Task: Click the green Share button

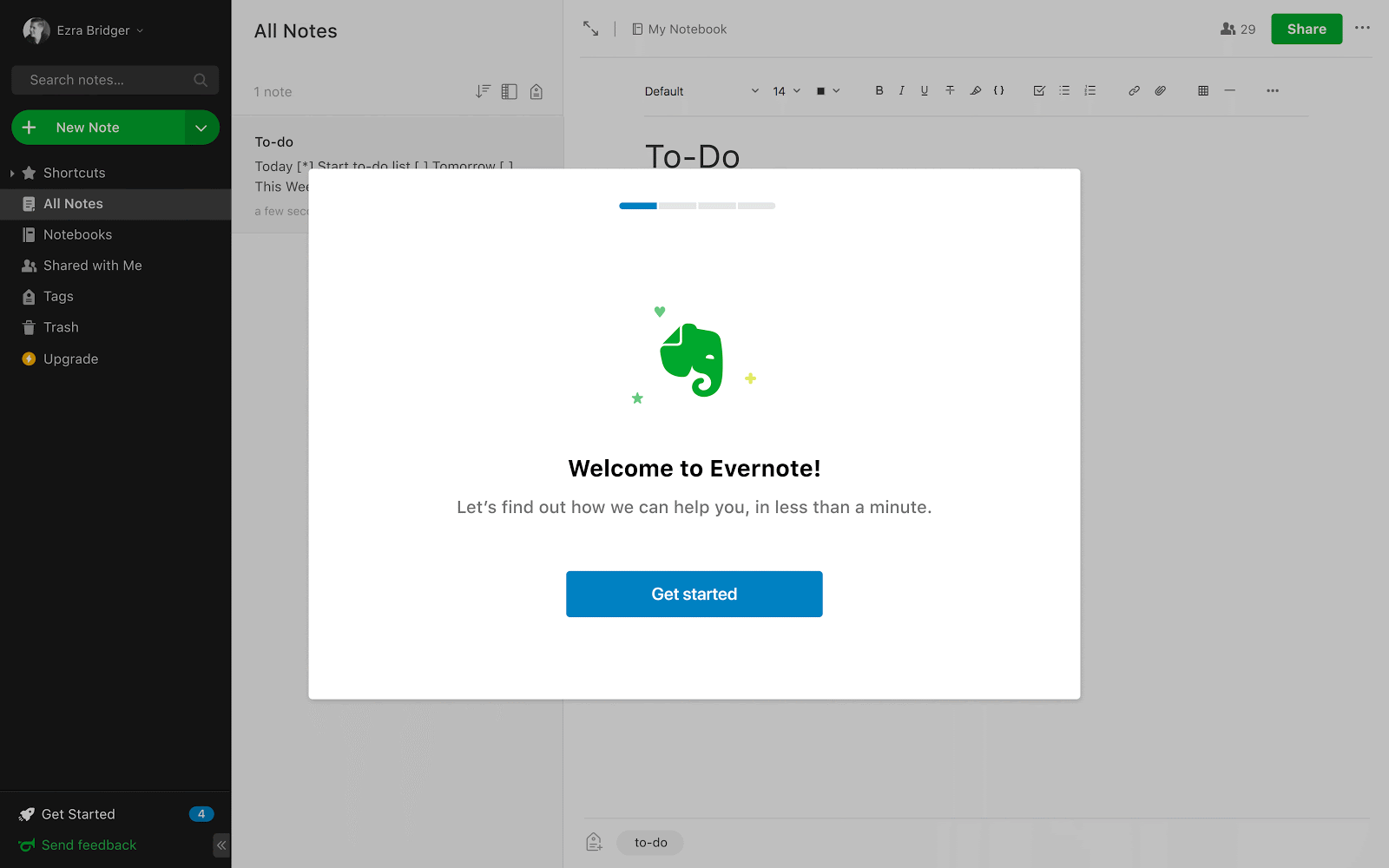Action: tap(1306, 29)
